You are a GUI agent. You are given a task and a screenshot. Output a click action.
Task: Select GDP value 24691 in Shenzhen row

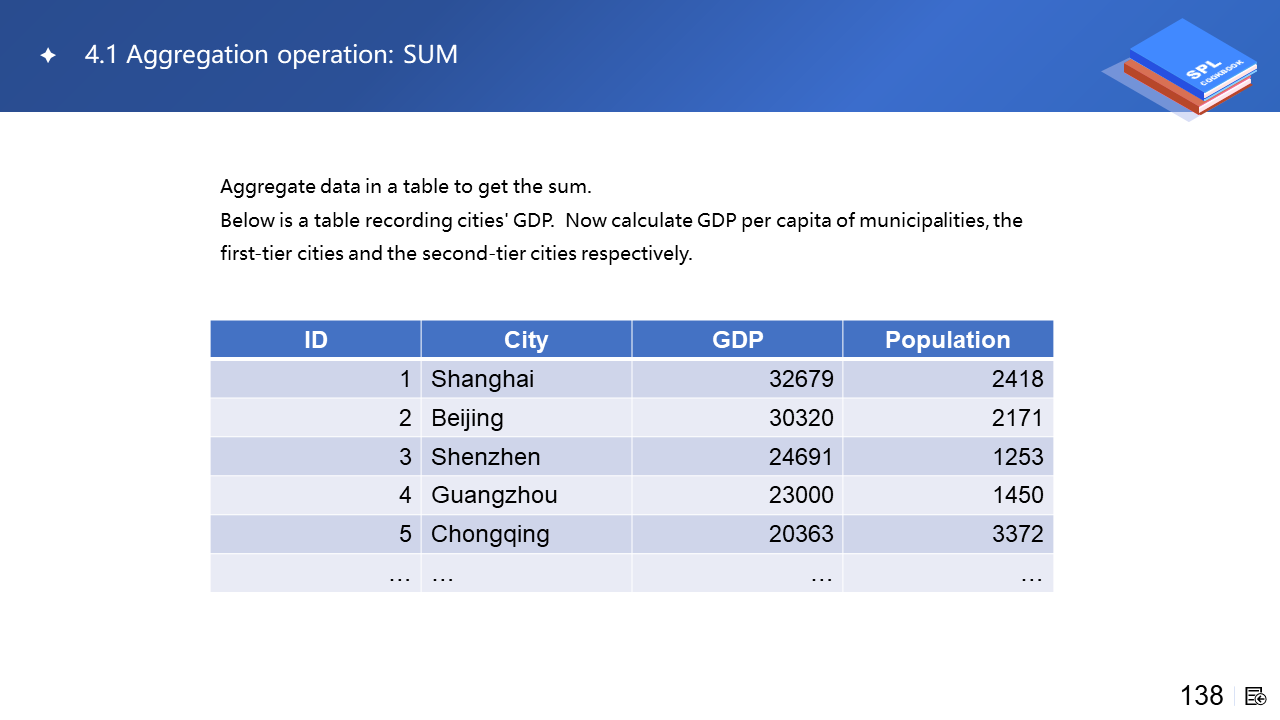pyautogui.click(x=801, y=457)
